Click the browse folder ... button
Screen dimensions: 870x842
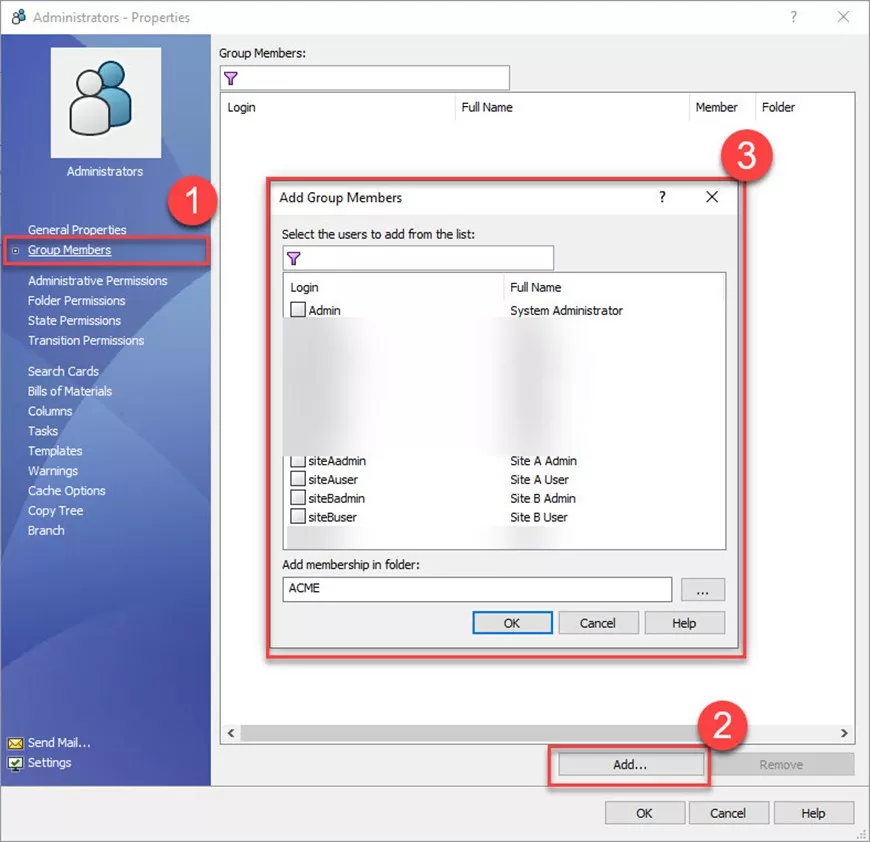702,589
